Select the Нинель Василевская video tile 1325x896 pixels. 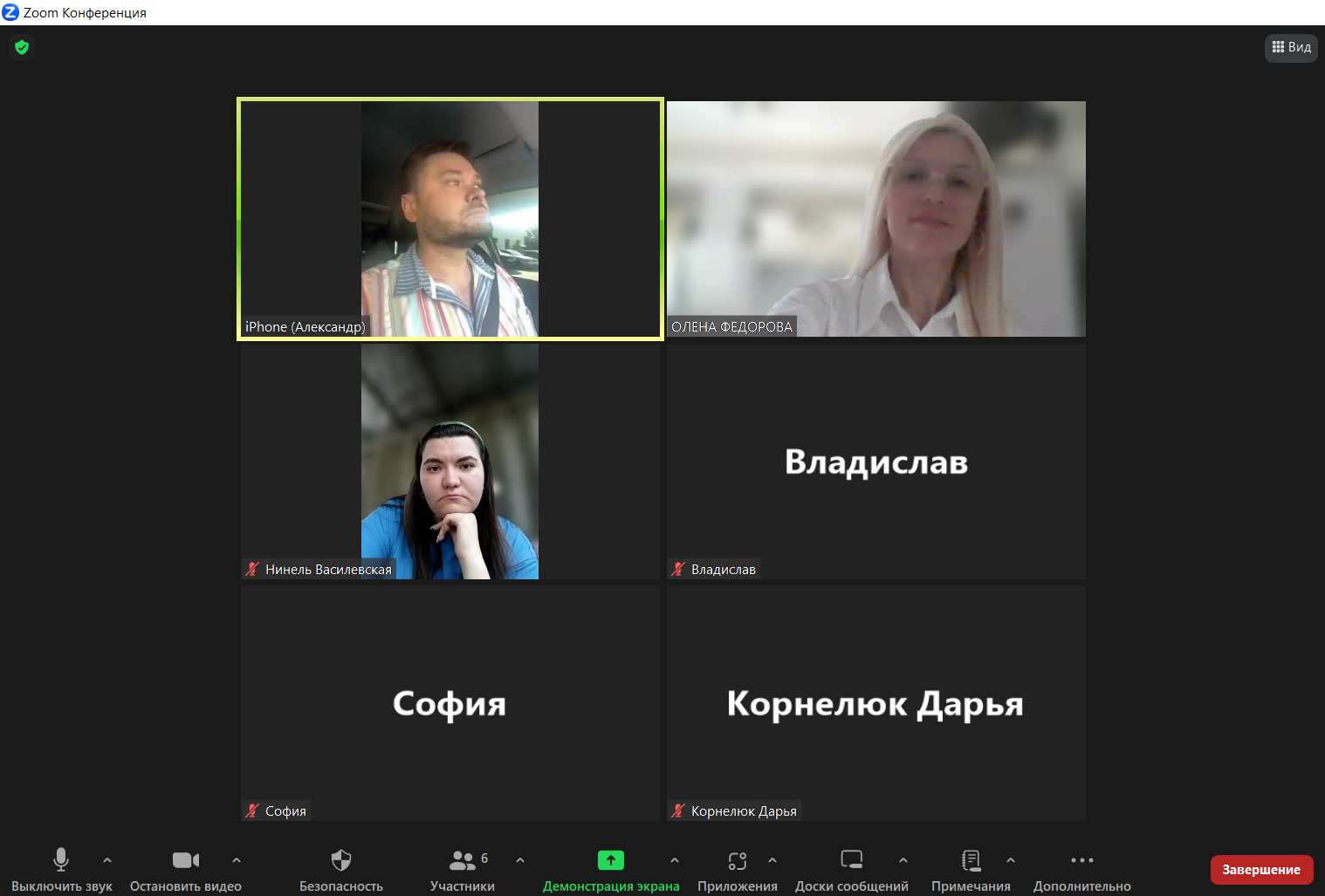tap(450, 462)
